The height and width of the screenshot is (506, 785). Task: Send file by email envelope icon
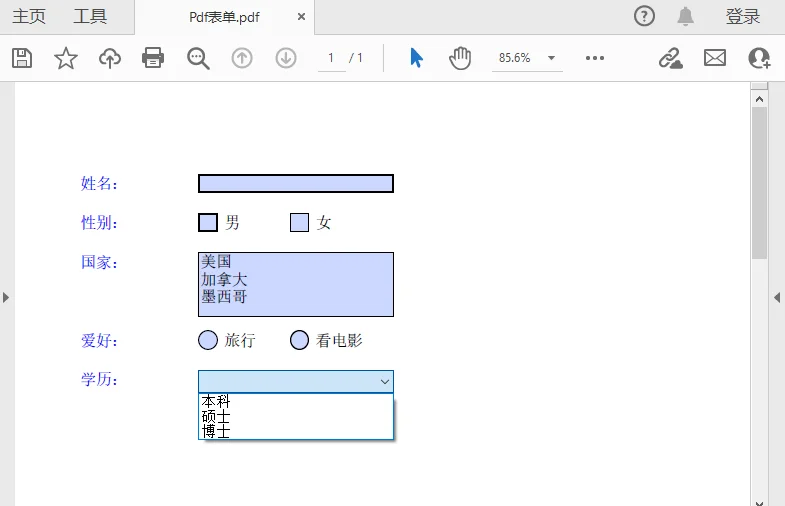click(x=715, y=58)
